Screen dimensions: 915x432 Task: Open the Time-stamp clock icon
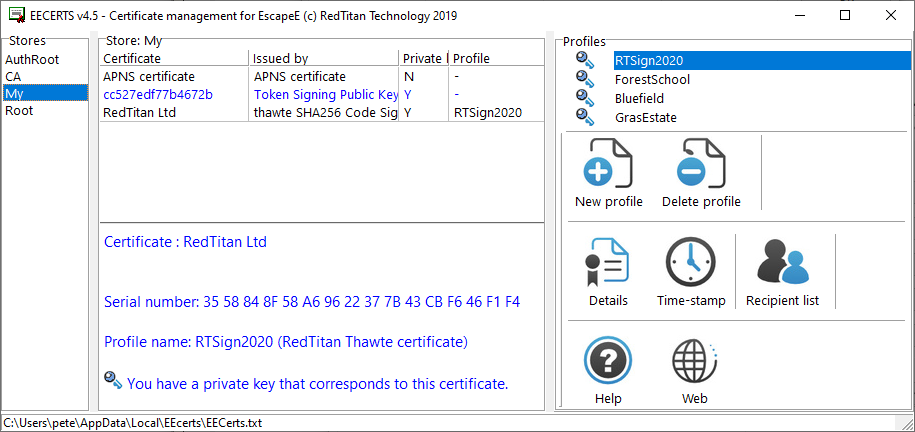click(691, 263)
